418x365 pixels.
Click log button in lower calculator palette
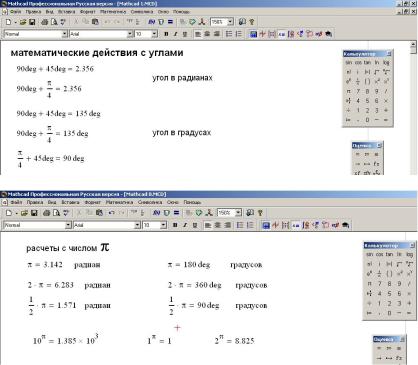coord(410,254)
